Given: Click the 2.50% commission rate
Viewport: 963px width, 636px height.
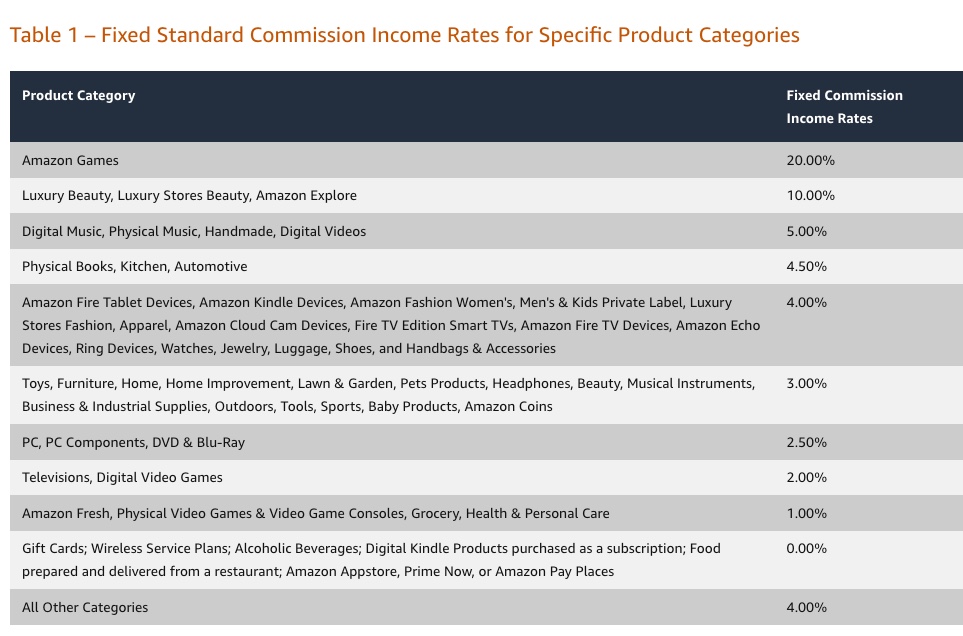Looking at the screenshot, I should pyautogui.click(x=807, y=442).
